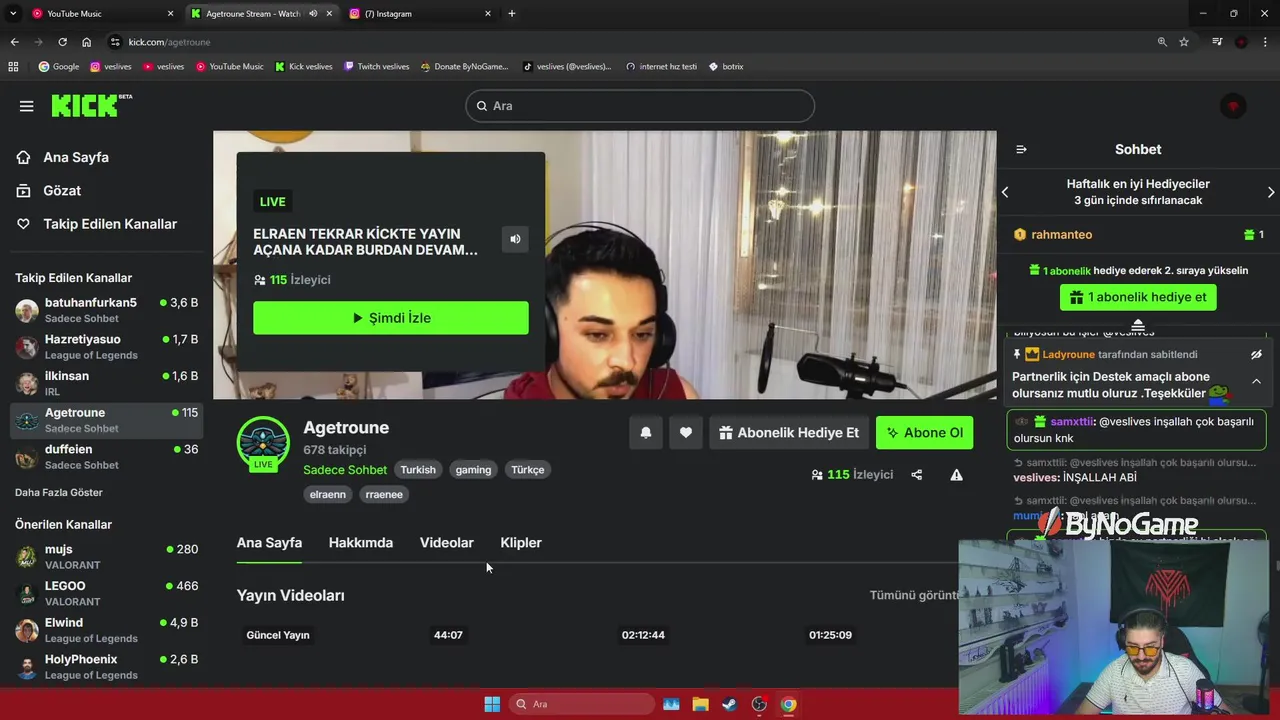The height and width of the screenshot is (720, 1280).
Task: Open the Kick hamburger menu
Action: [27, 106]
